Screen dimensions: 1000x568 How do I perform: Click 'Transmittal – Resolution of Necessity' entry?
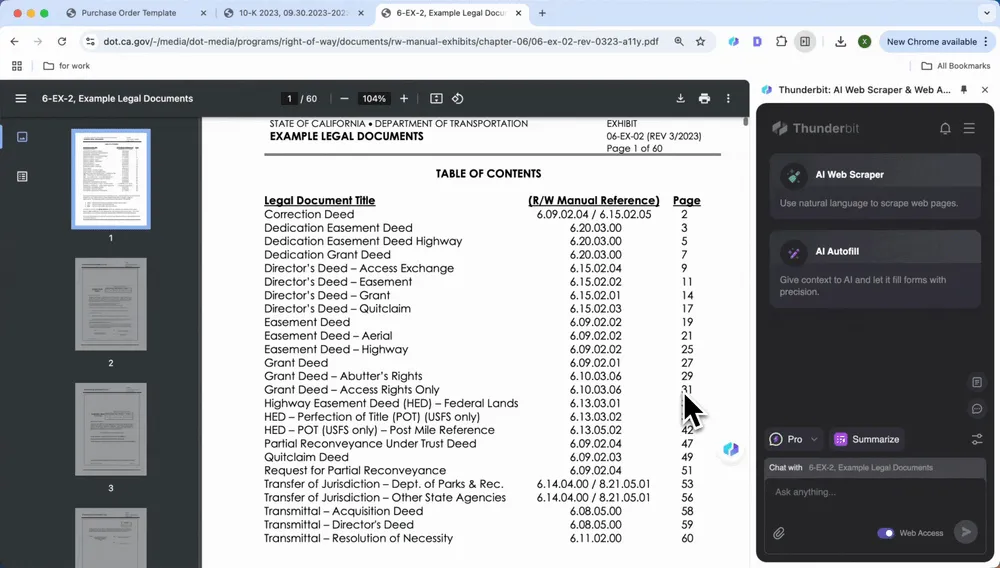point(358,538)
